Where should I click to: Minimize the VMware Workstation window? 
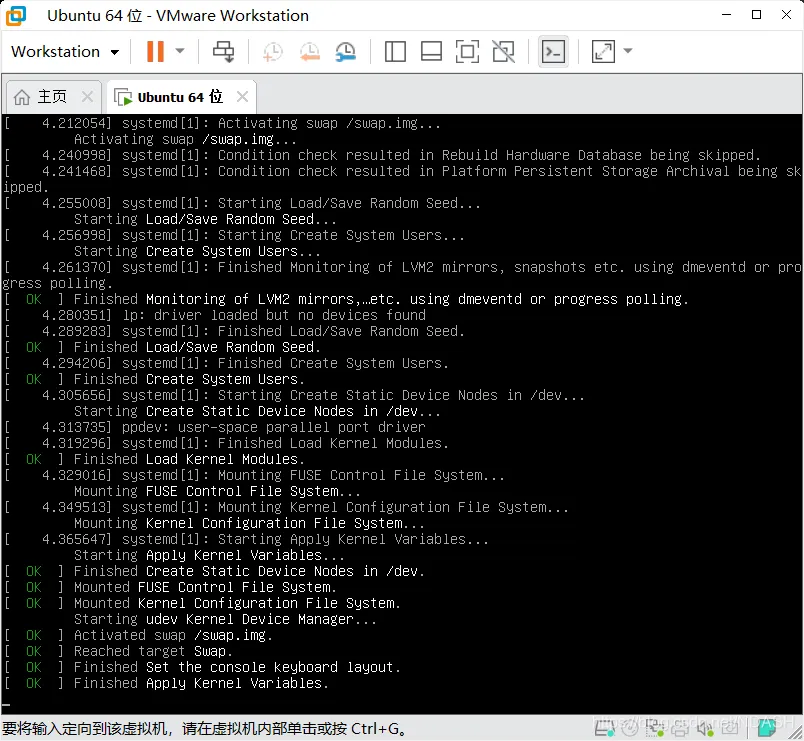727,15
